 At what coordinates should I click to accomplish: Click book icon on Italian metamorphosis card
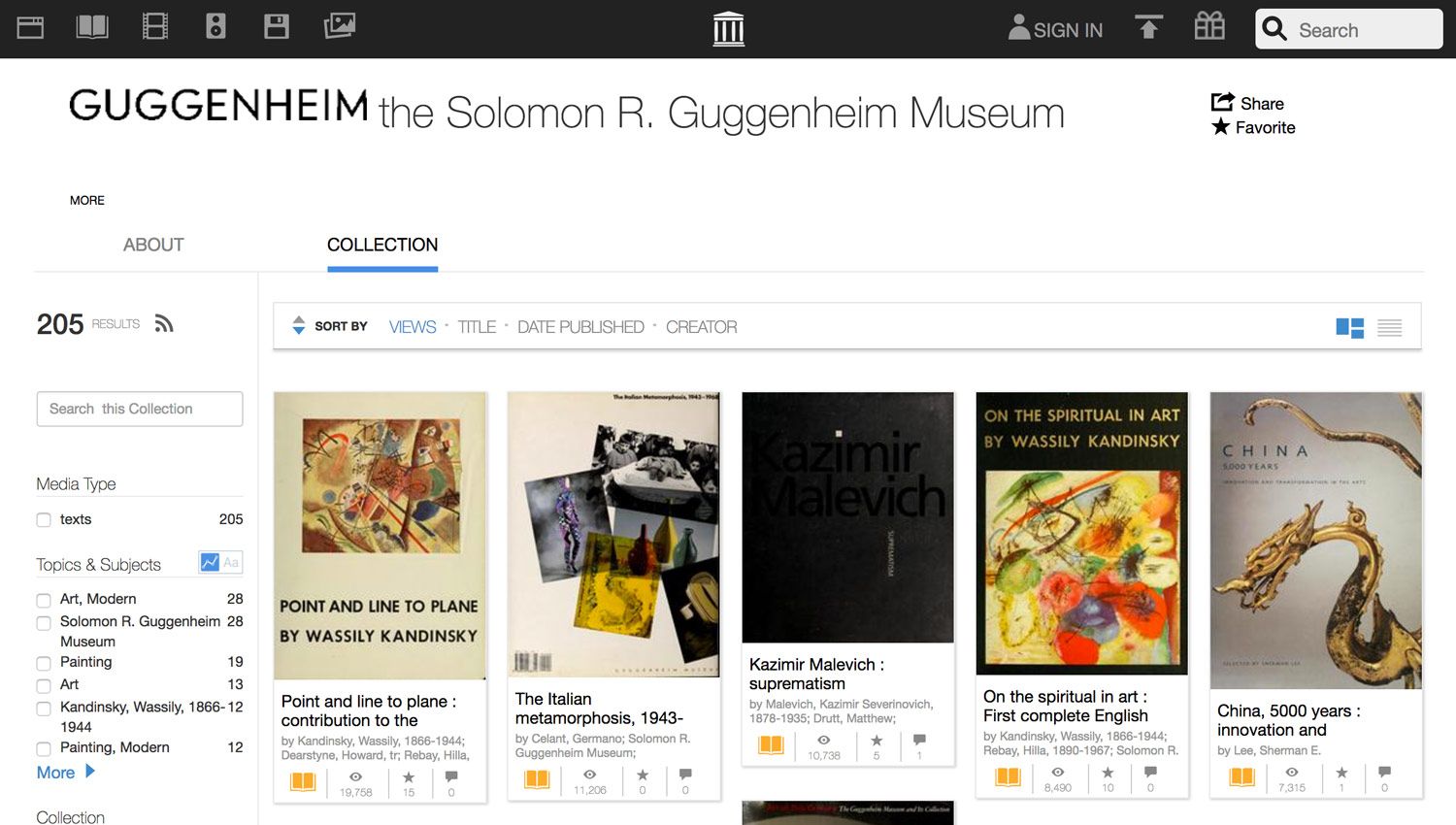pos(537,778)
